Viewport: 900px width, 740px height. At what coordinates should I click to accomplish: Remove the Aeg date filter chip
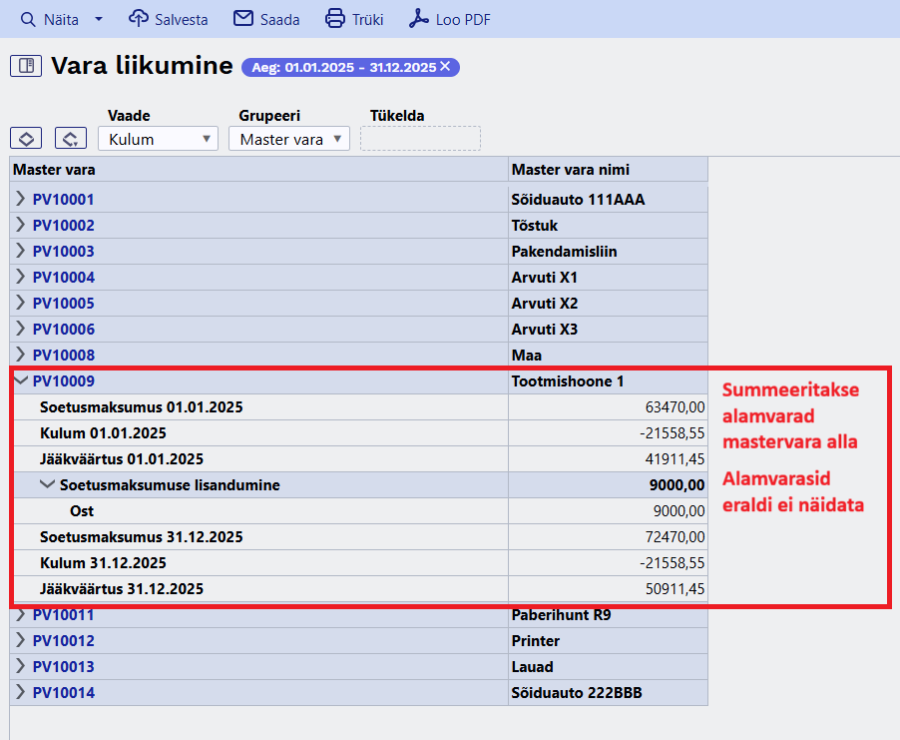tap(445, 67)
